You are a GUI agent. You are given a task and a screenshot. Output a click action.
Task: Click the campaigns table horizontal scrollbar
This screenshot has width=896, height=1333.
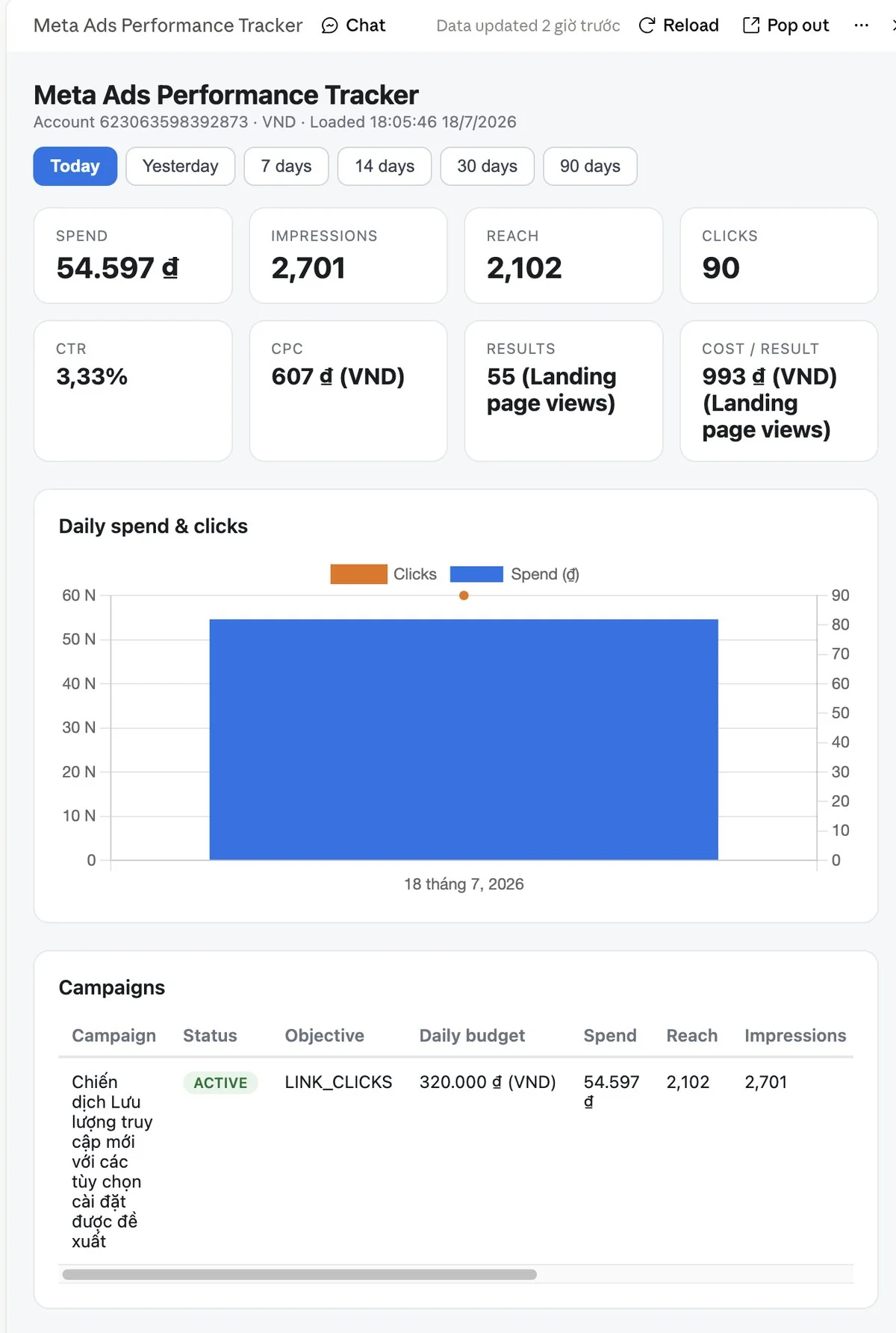click(299, 1275)
